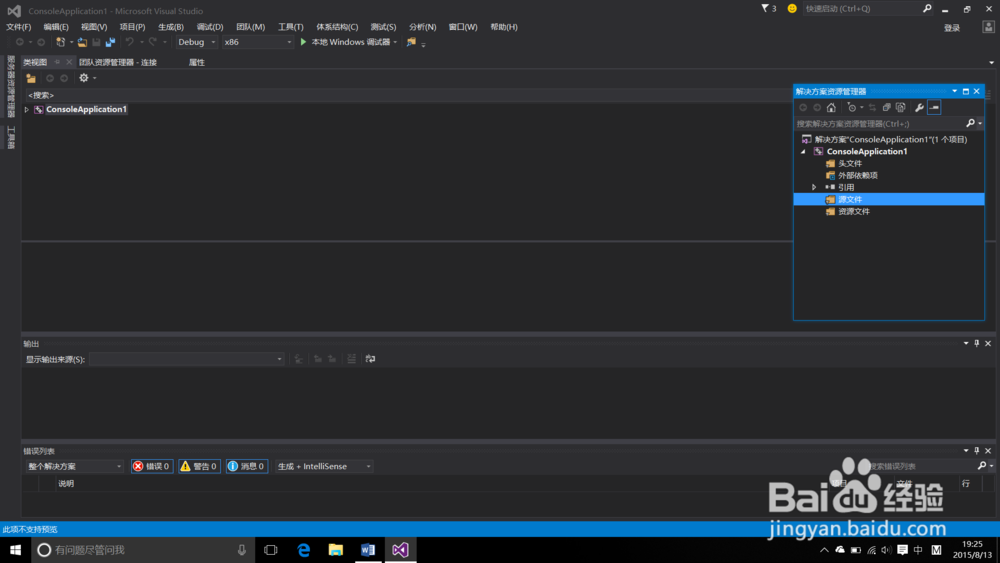Click the search magnifier in Solution Explorer
The image size is (1000, 563).
(x=970, y=123)
